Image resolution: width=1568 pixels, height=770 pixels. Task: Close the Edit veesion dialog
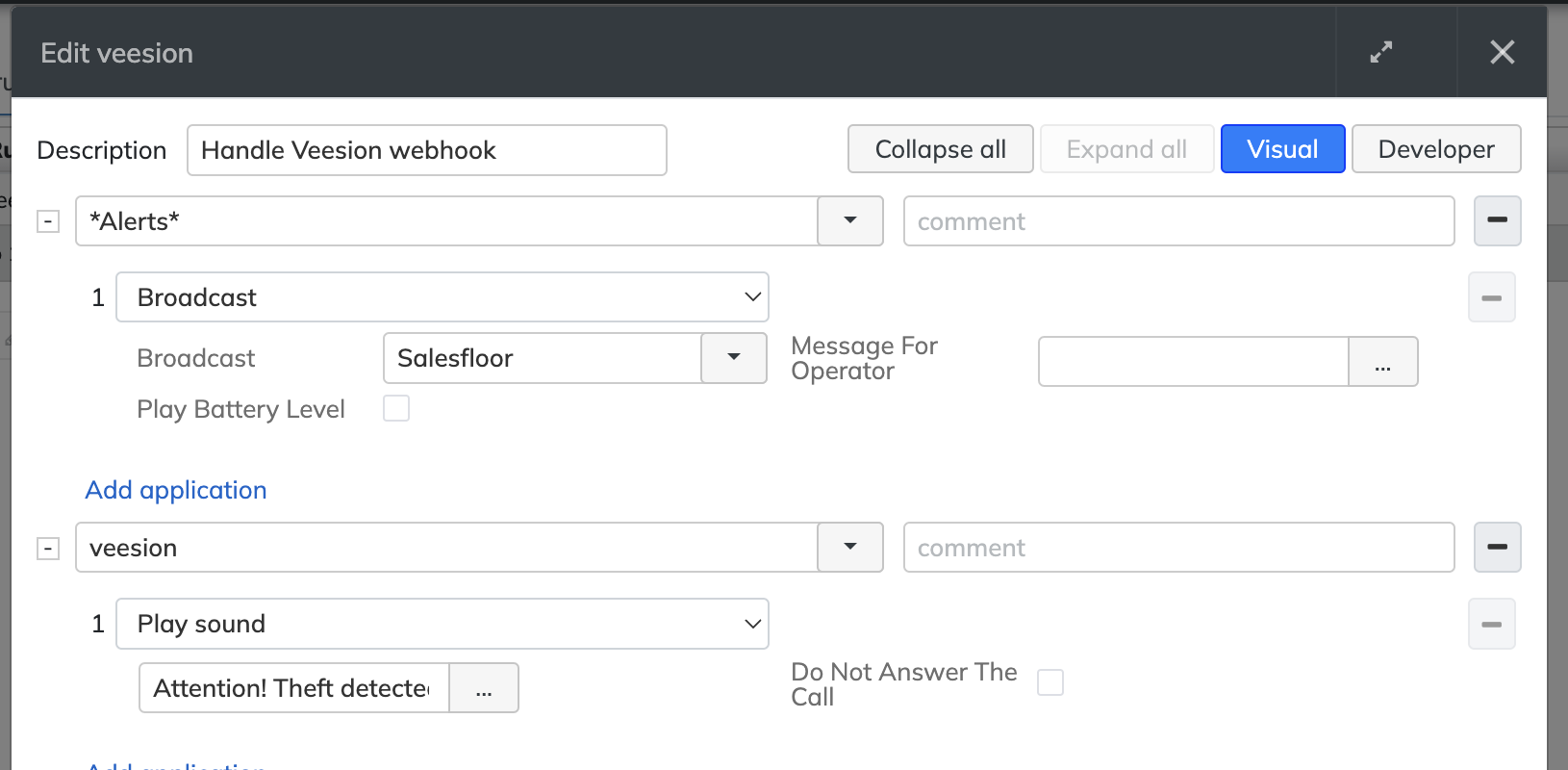pos(1502,53)
